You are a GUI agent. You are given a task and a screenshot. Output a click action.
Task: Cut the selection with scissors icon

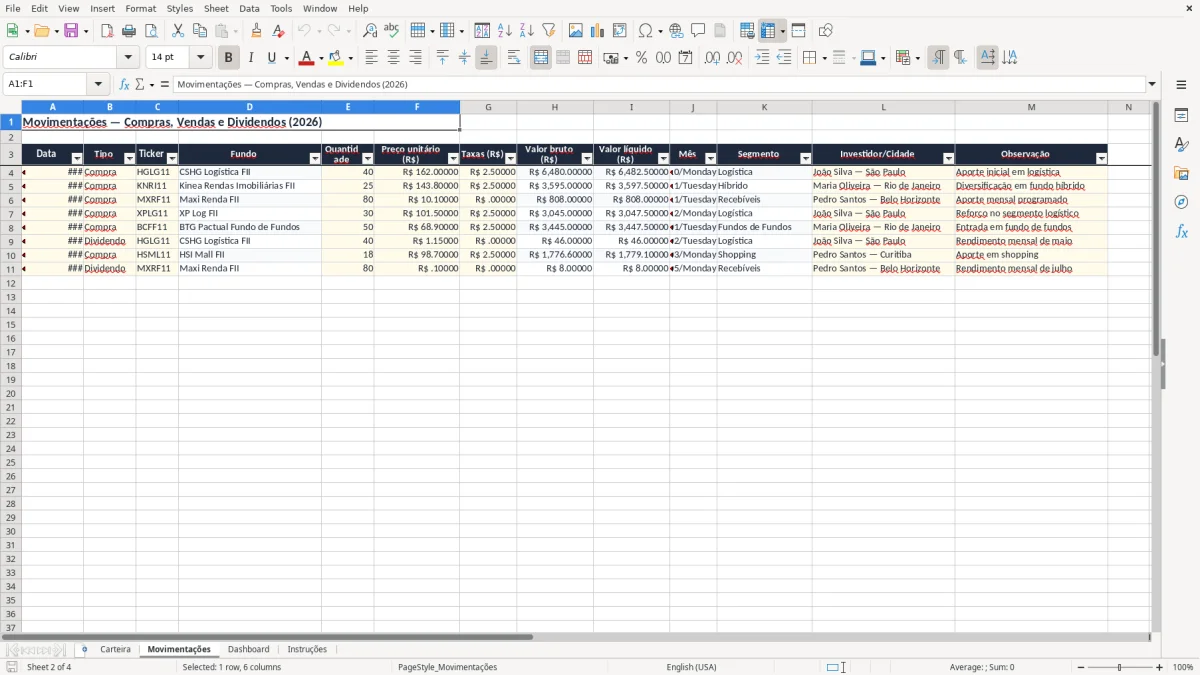tap(178, 31)
